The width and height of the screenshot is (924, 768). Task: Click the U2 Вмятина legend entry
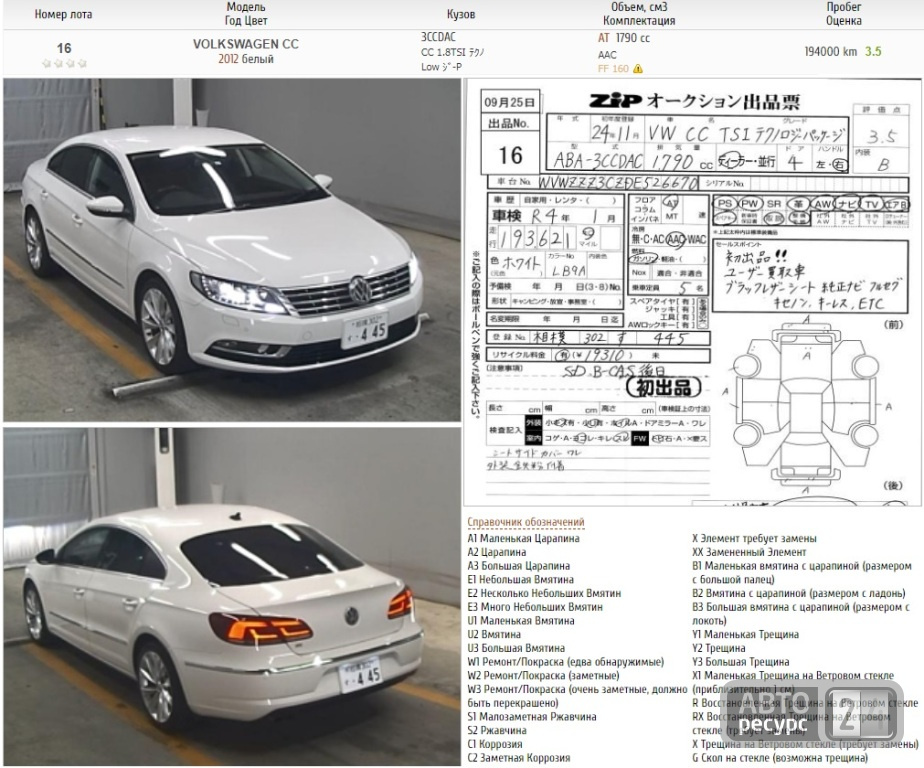(x=494, y=634)
